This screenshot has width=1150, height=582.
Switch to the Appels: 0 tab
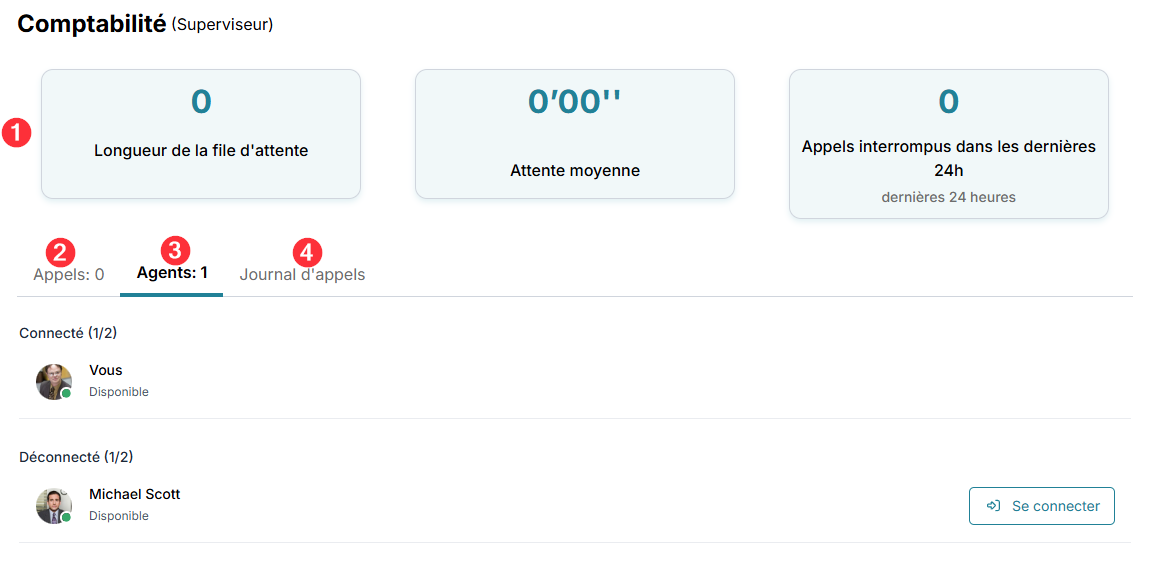tap(69, 274)
